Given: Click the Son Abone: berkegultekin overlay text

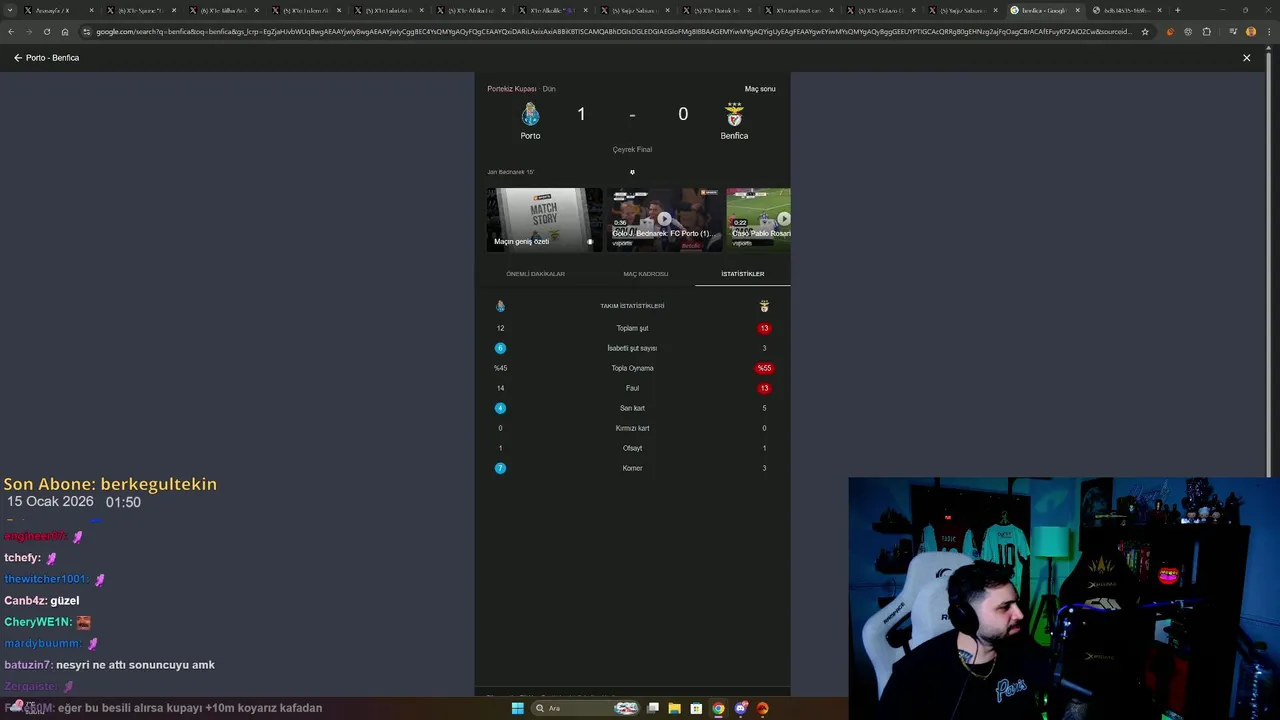Looking at the screenshot, I should point(110,484).
